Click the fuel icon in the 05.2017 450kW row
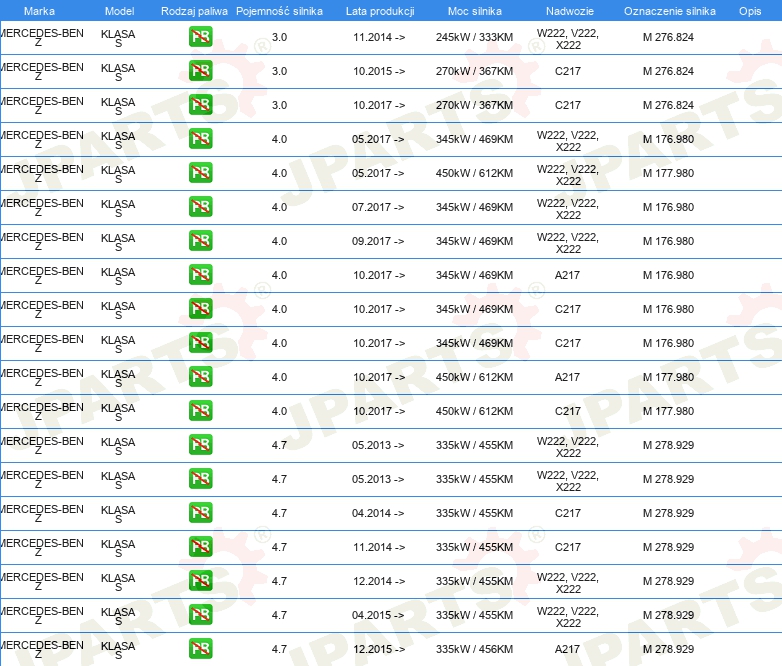Viewport: 782px width, 666px height. [x=200, y=173]
